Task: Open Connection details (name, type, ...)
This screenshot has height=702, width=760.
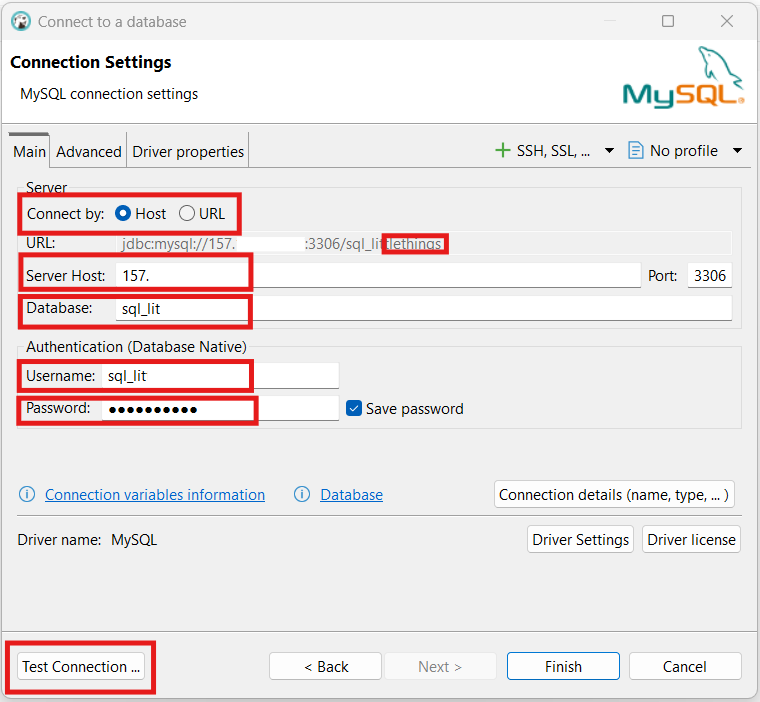Action: [614, 495]
